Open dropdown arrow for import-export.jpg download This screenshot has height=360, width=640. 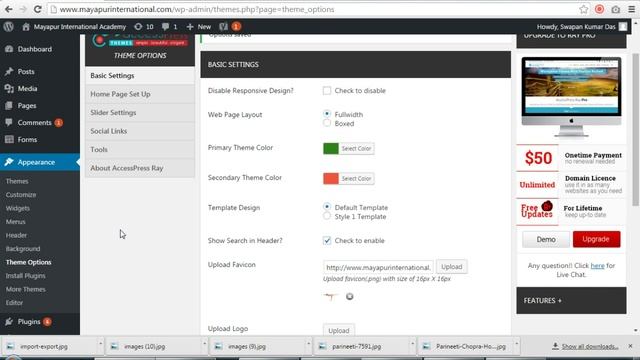pyautogui.click(x=100, y=344)
